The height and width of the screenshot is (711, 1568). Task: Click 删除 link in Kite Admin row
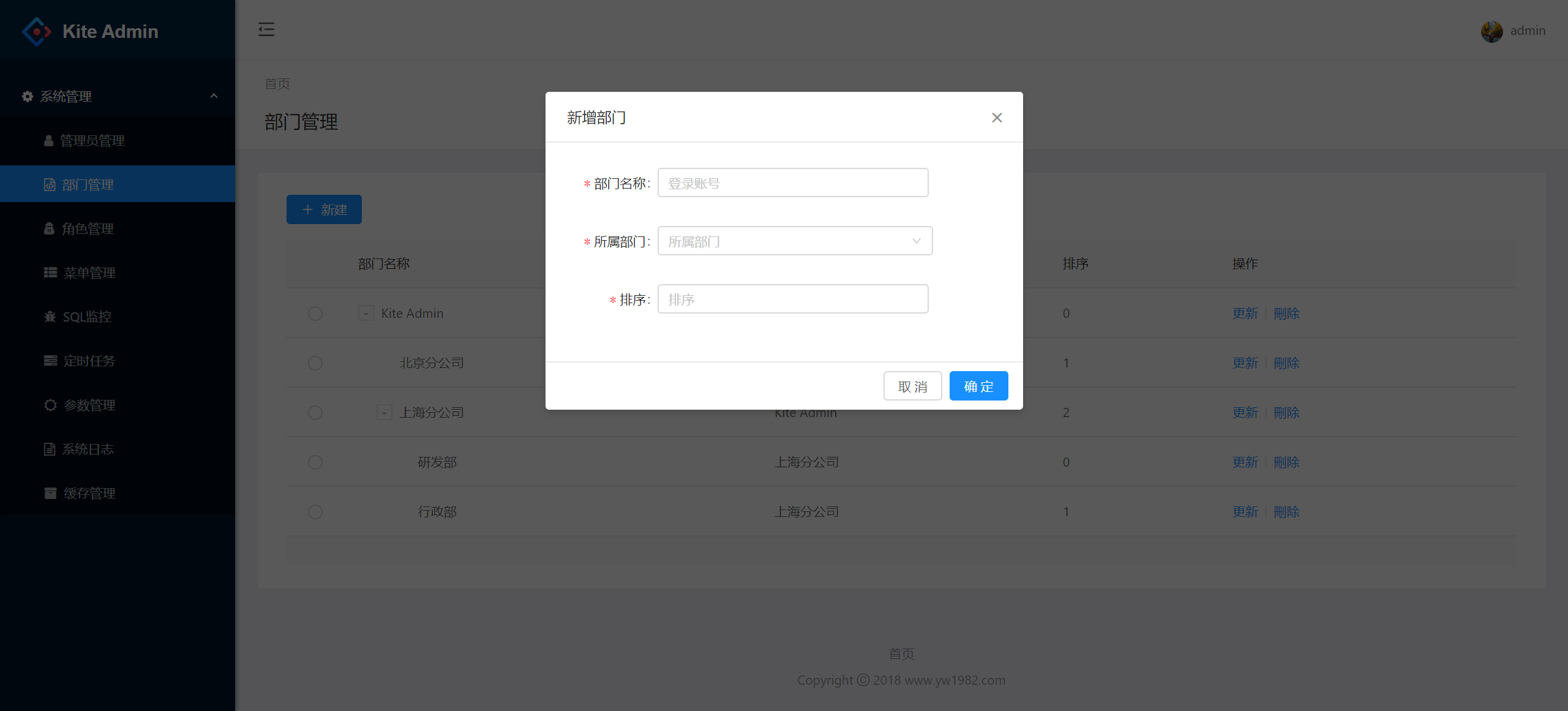(x=1286, y=314)
